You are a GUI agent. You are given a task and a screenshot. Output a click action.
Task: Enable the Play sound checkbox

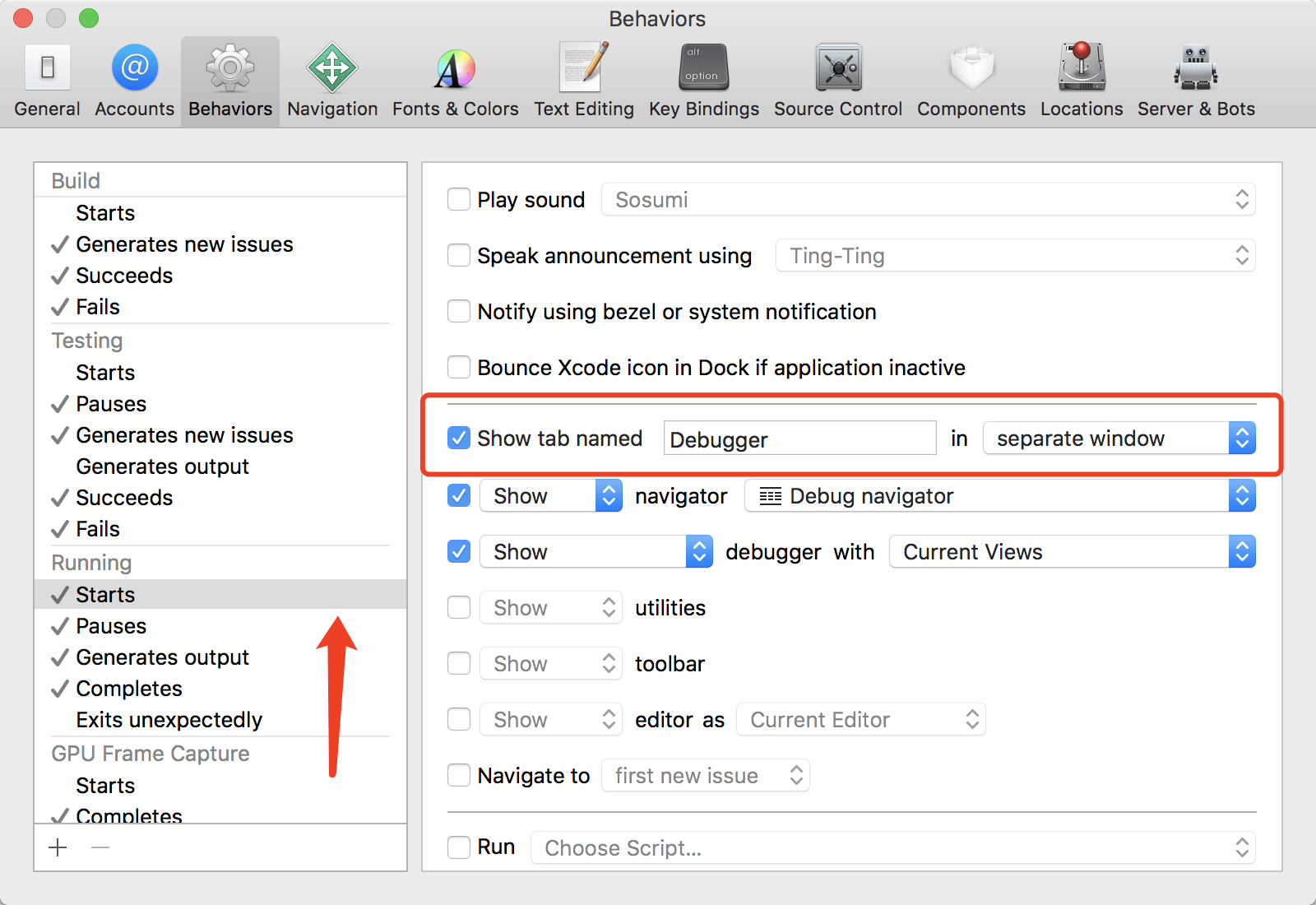[459, 200]
